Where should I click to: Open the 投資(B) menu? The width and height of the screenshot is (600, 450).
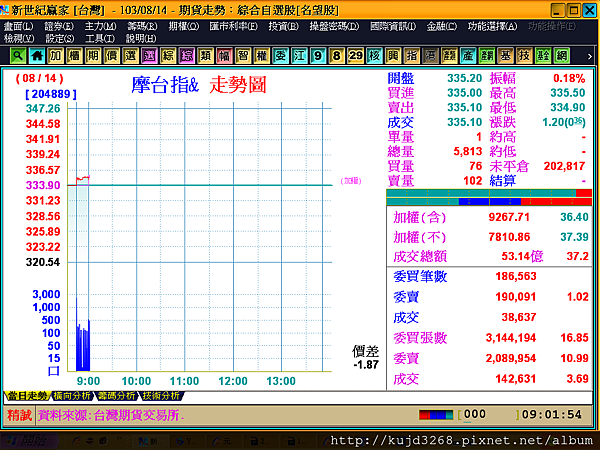tap(284, 26)
